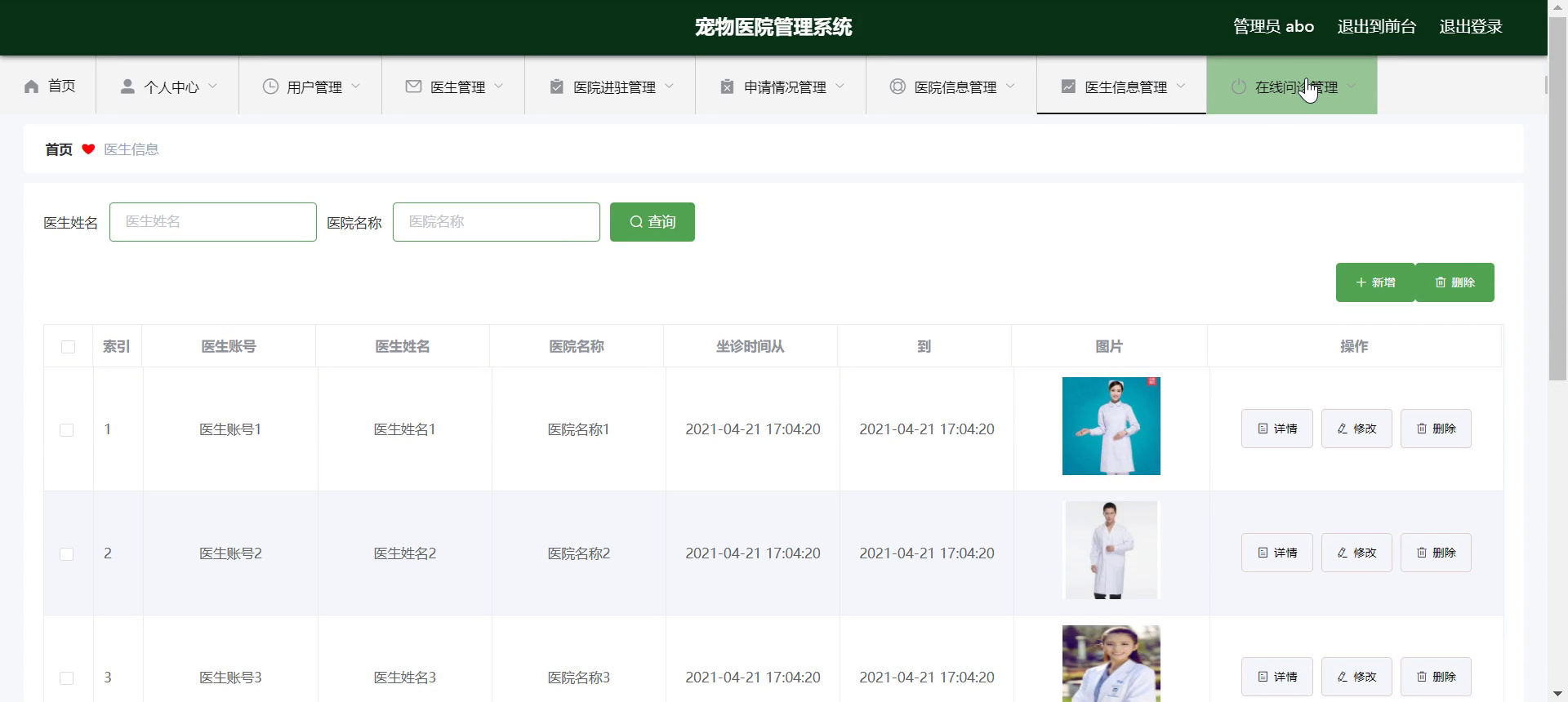Click the 首页 breadcrumb link
Screen dimensions: 1568x702
pos(59,149)
